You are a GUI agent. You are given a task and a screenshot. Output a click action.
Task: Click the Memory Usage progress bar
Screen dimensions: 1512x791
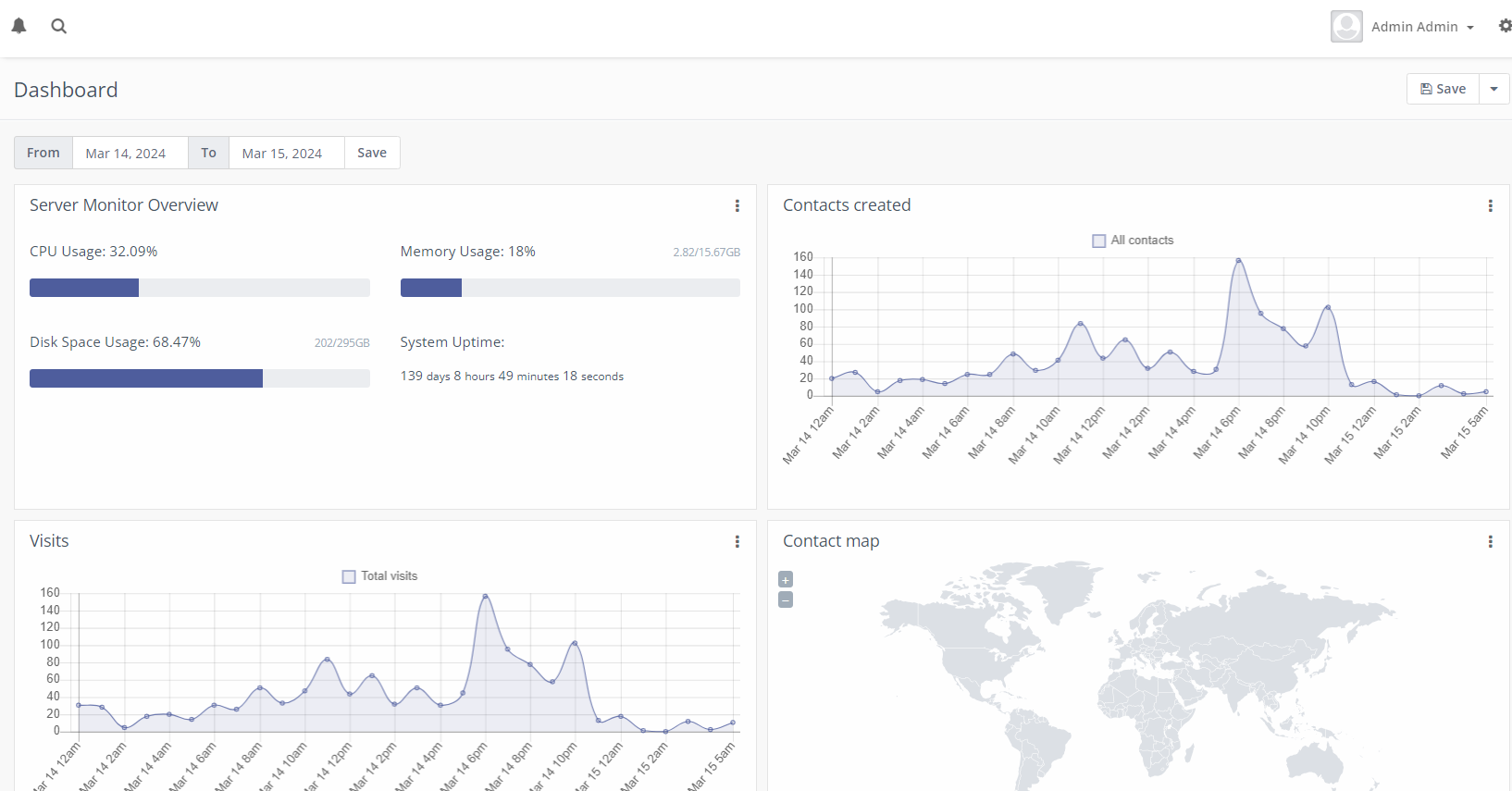click(x=570, y=288)
